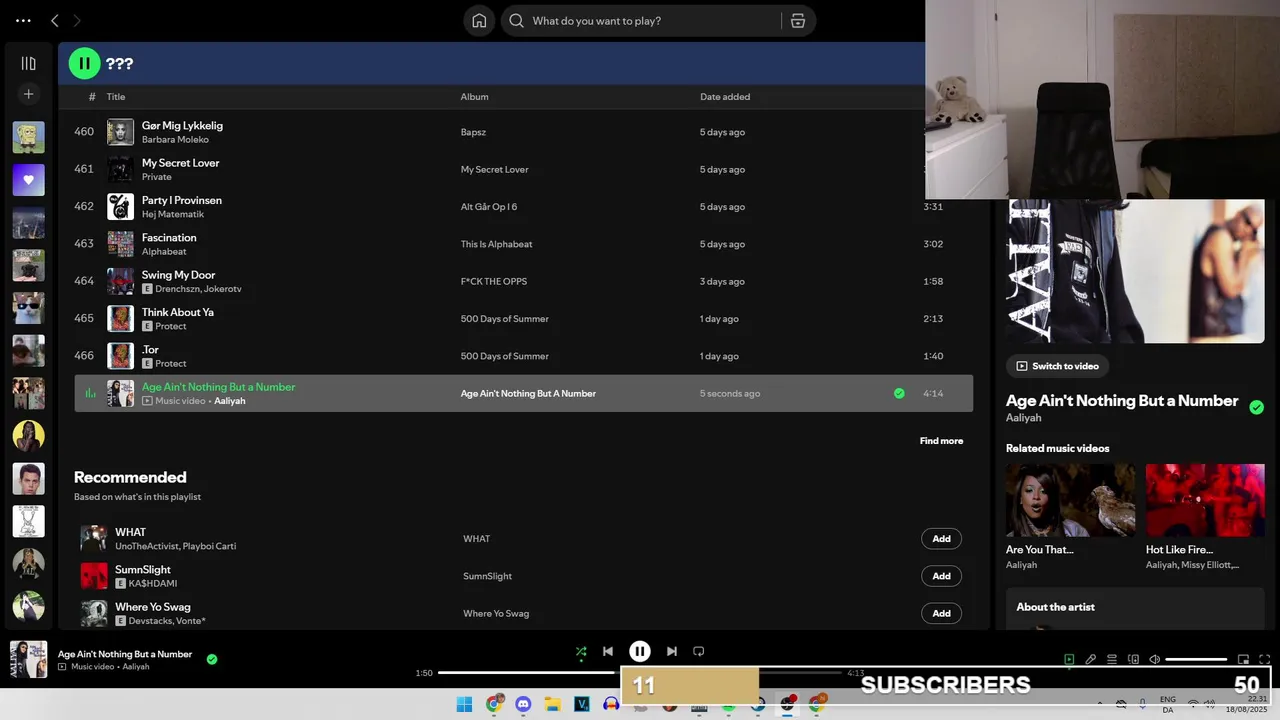Open the three-dot app menu
Screen dimensions: 1280x720
click(x=23, y=21)
